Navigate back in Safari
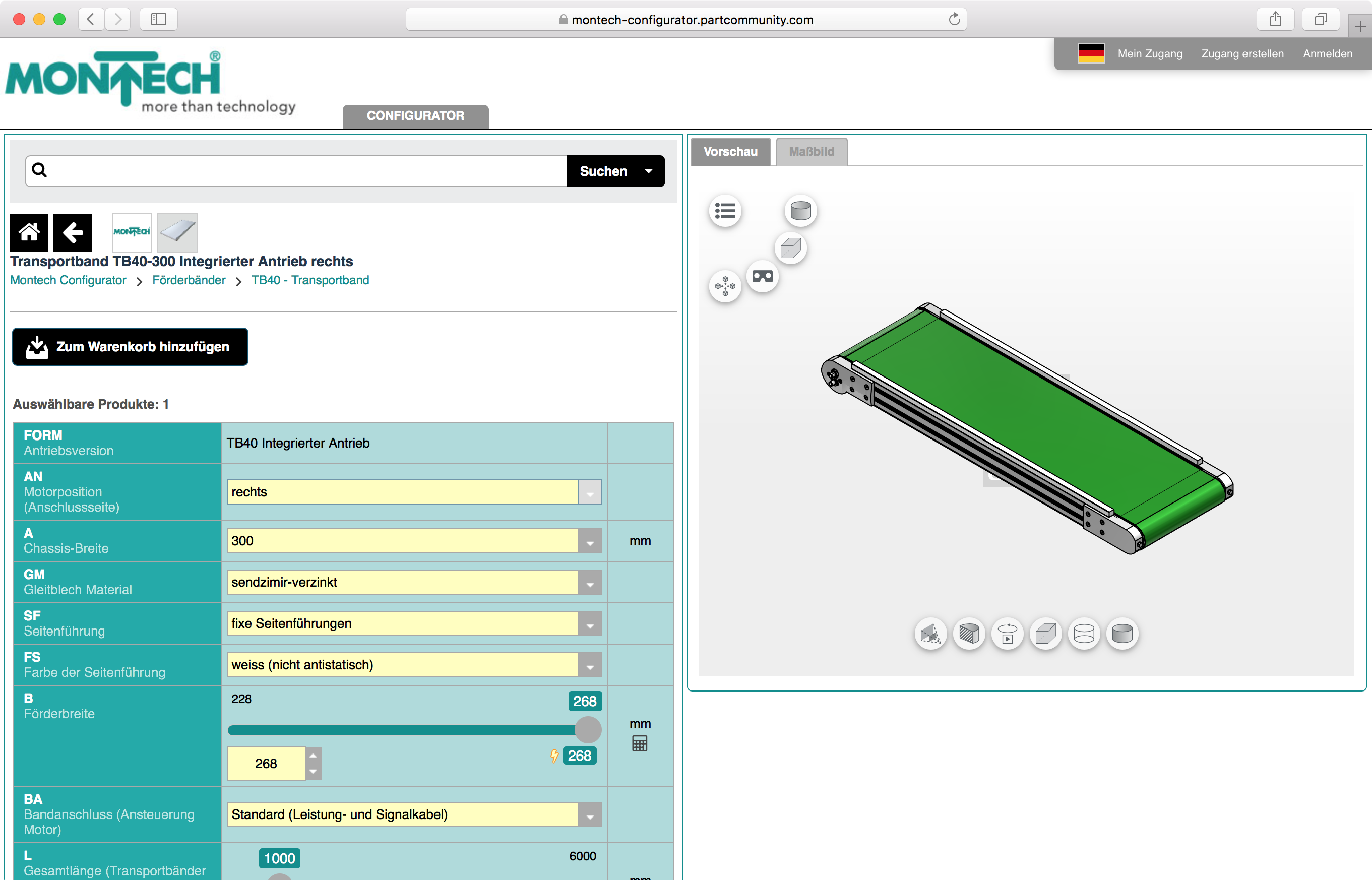The image size is (1372, 880). click(x=90, y=20)
